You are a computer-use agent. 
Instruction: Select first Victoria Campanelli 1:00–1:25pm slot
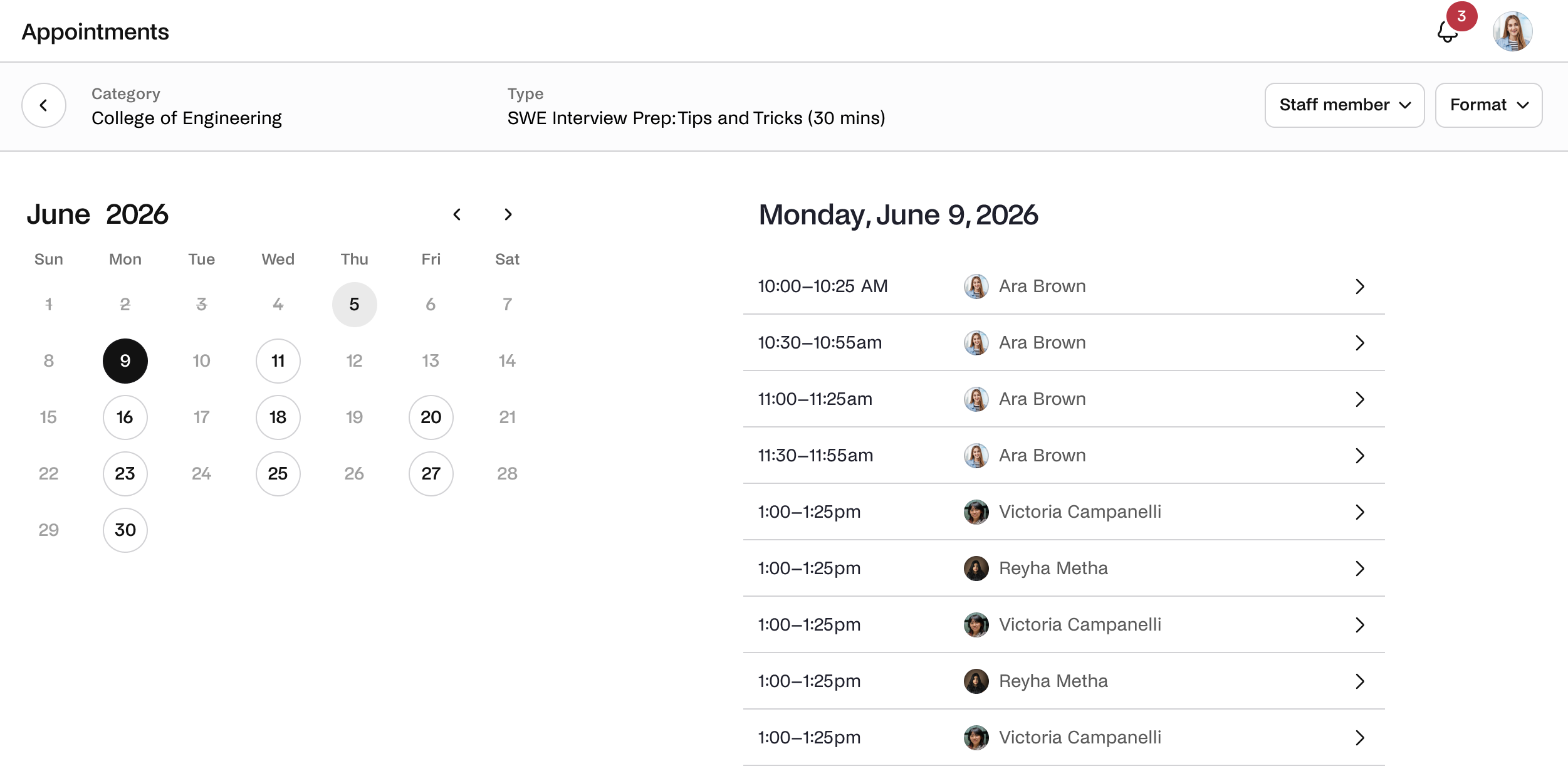[1064, 512]
